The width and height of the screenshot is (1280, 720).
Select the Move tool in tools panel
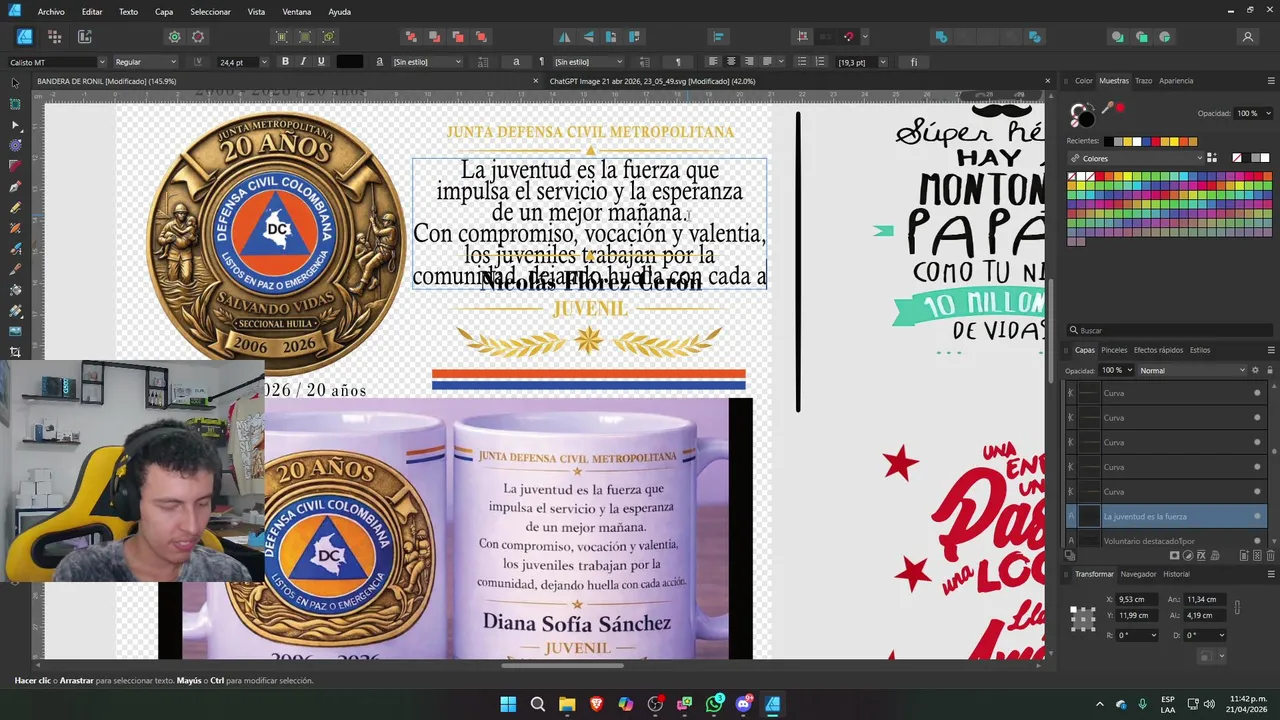click(x=15, y=83)
